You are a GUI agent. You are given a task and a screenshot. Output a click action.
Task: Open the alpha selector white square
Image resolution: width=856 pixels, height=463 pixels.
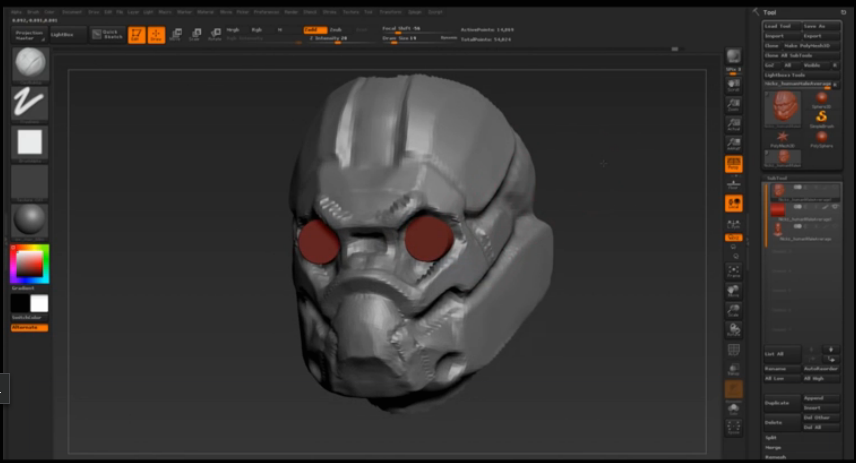(x=30, y=143)
